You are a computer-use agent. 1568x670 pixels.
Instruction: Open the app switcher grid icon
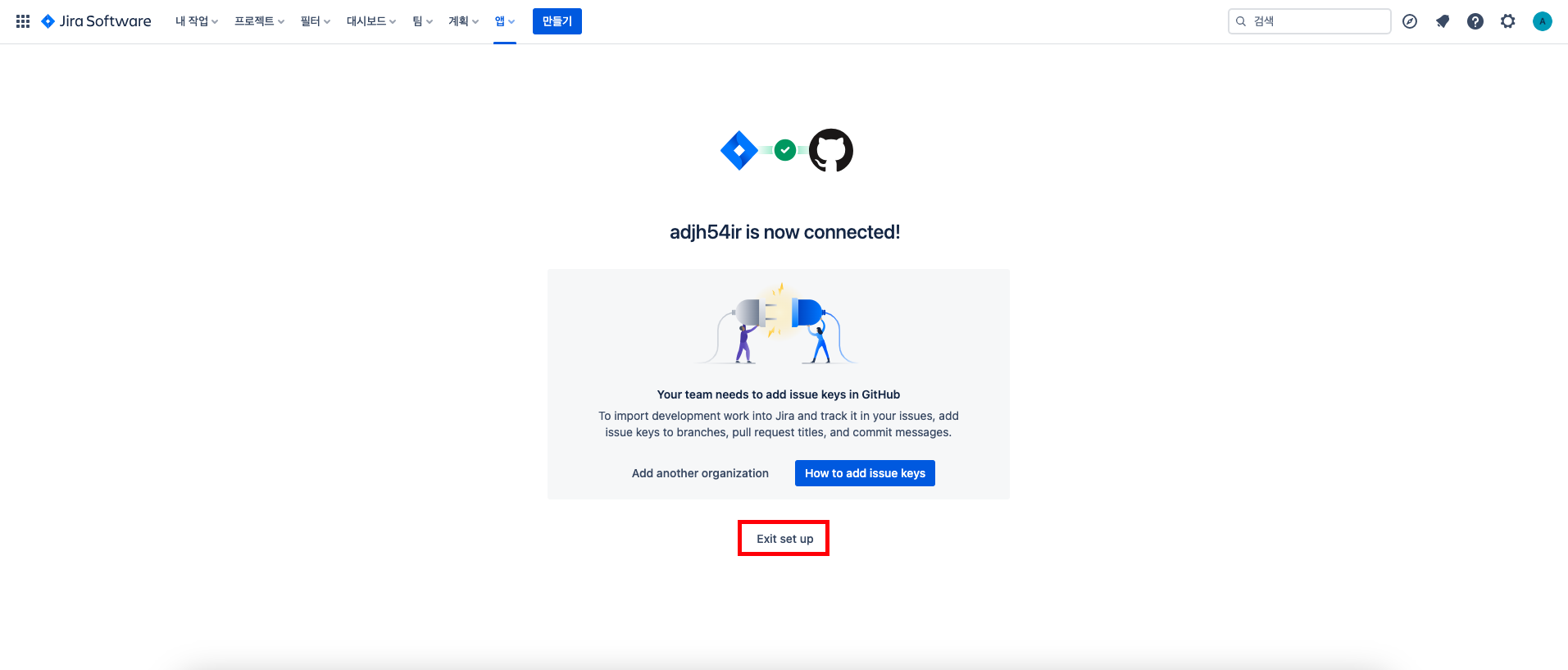pos(23,21)
